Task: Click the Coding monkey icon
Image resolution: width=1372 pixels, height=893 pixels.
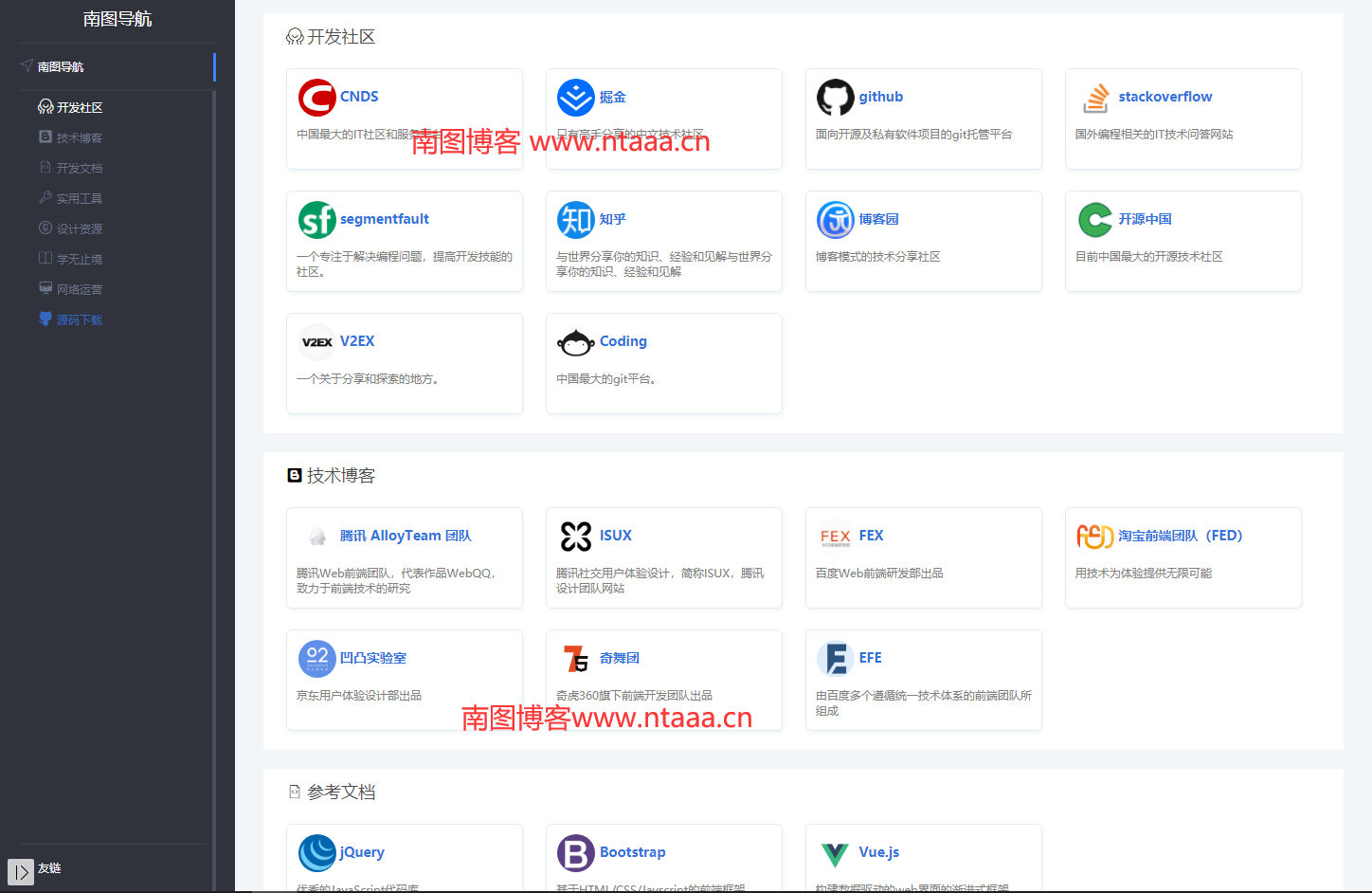Action: coord(575,341)
